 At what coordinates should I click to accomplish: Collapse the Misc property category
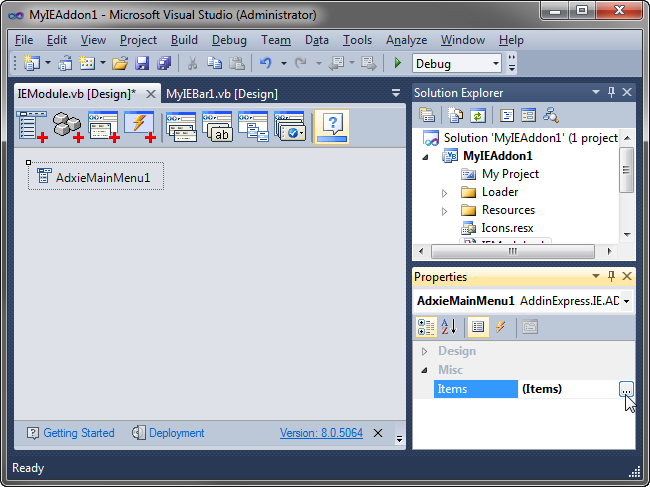point(424,370)
